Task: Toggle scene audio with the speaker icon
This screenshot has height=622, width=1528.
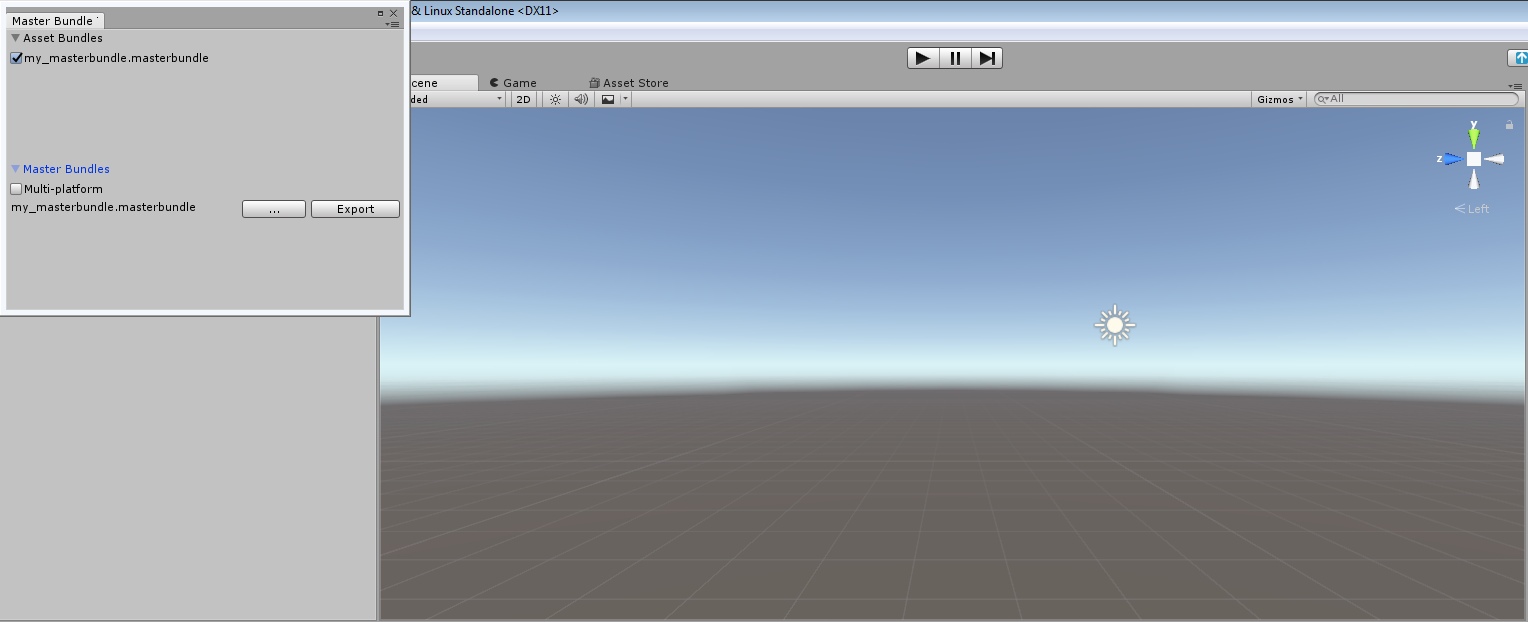Action: [581, 99]
